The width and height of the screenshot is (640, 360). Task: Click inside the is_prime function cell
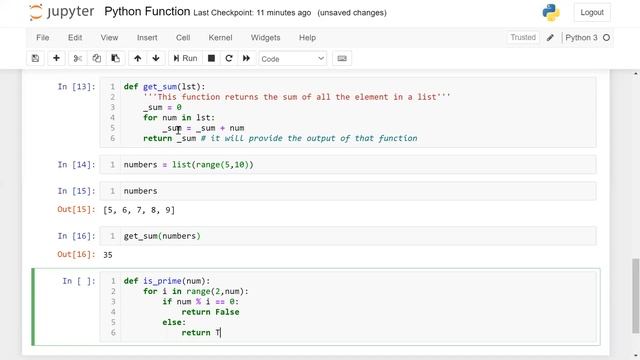348,307
